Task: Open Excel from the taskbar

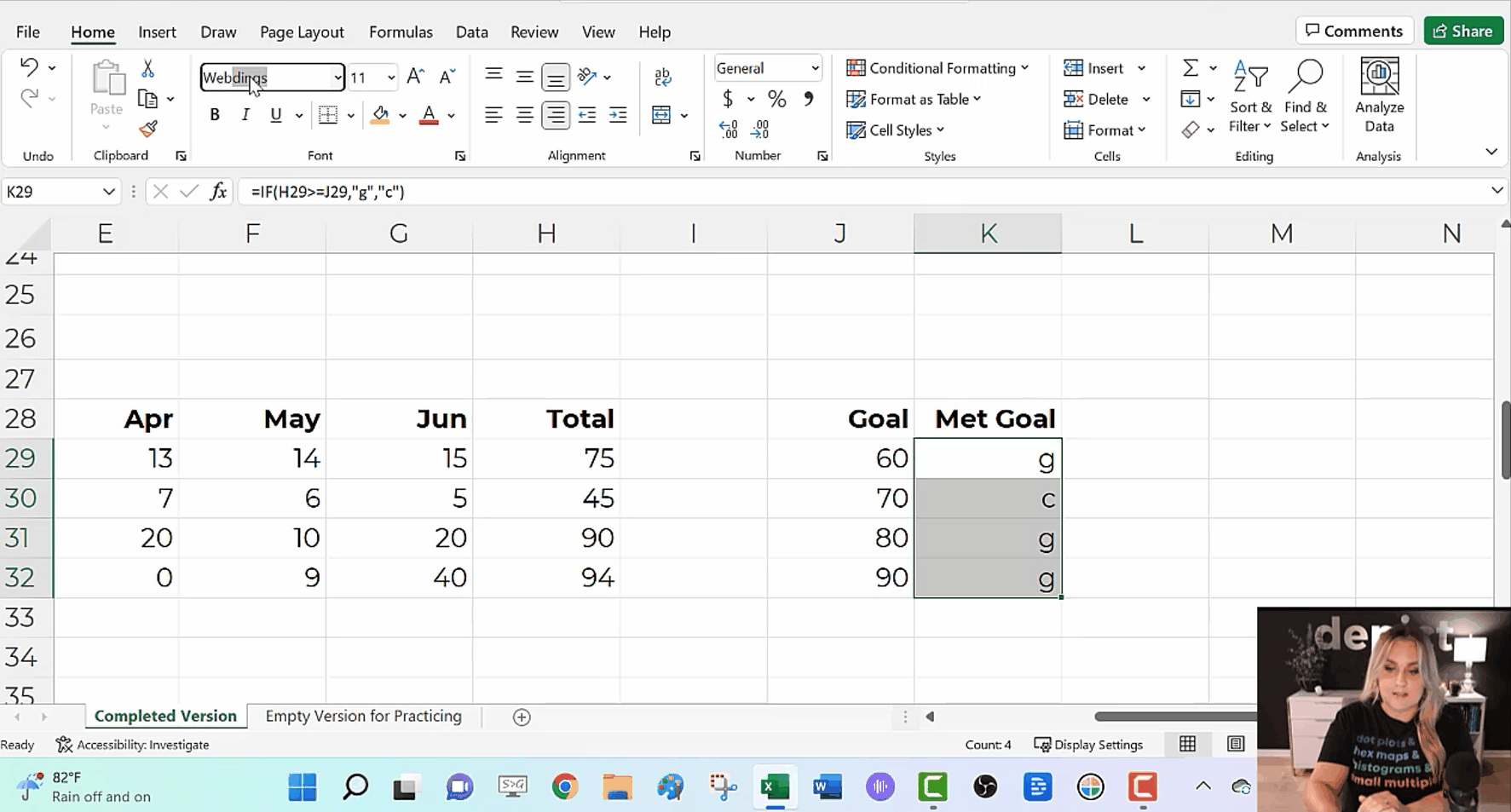Action: click(775, 786)
